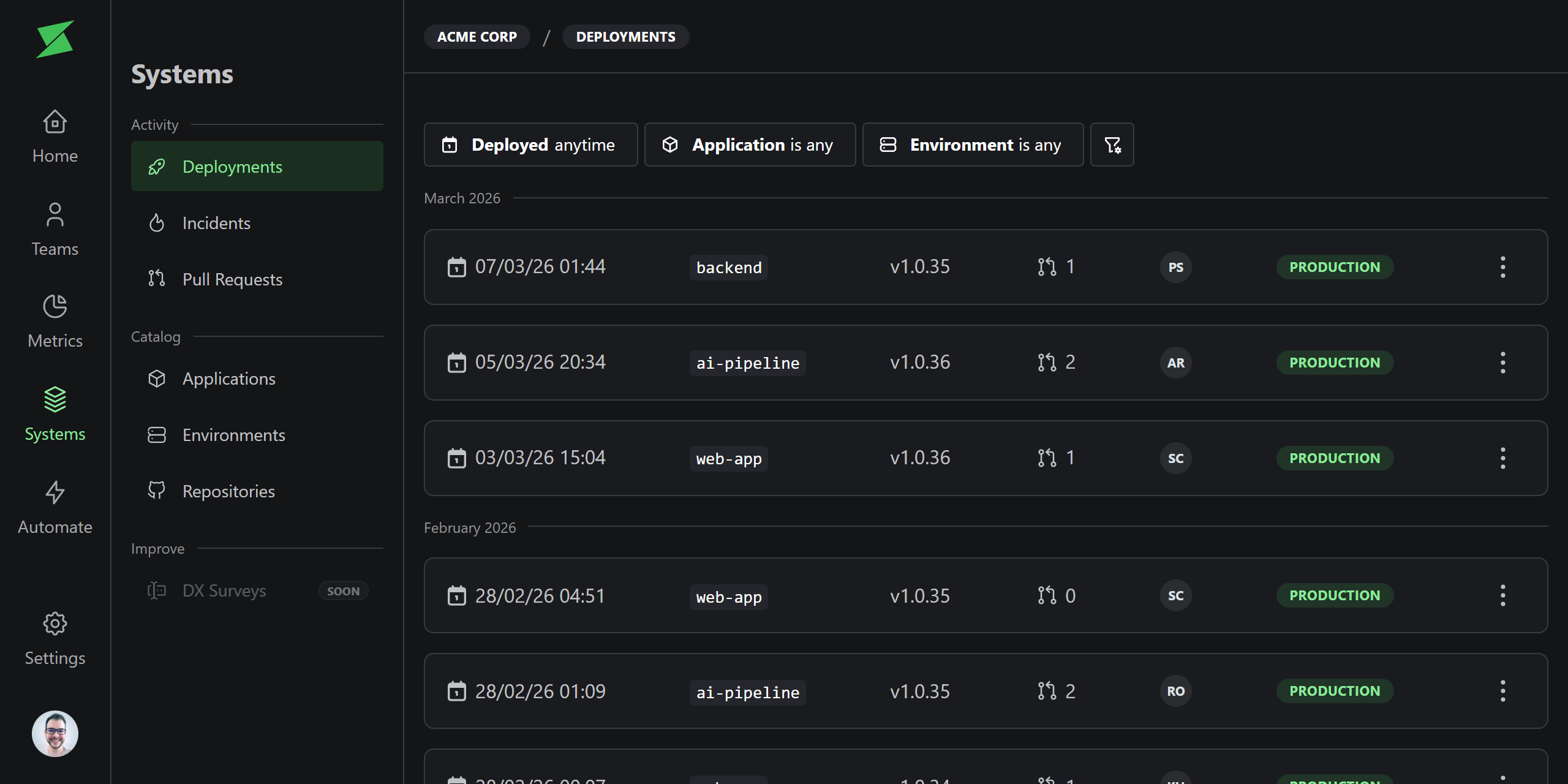Viewport: 1568px width, 784px height.
Task: Go to Teams section
Action: click(55, 230)
